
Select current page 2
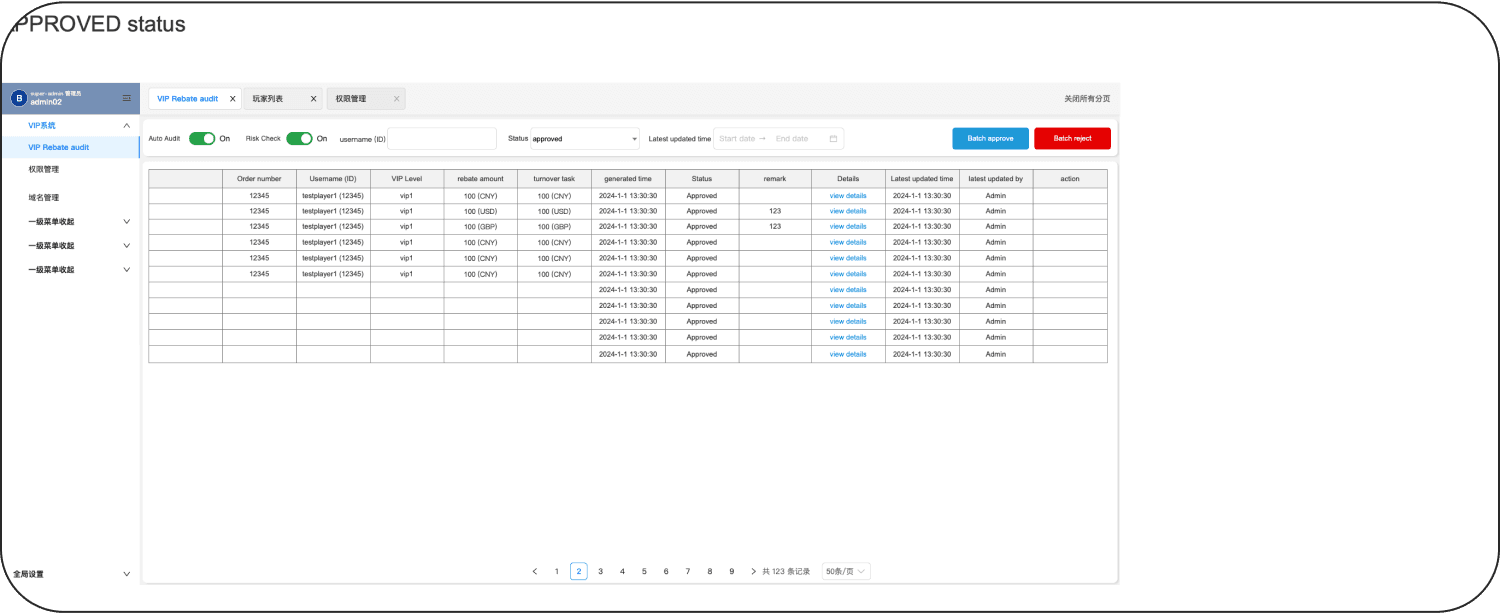point(579,571)
